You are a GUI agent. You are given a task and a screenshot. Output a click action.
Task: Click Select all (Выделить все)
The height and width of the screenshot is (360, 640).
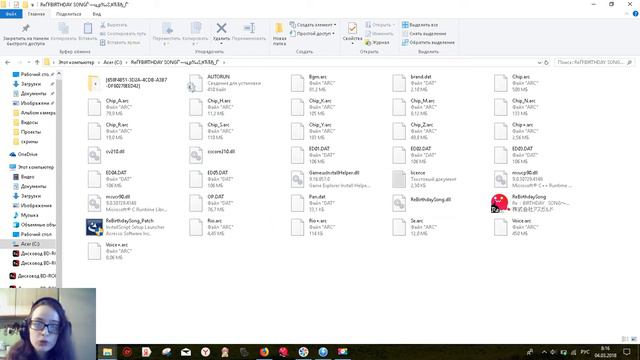tap(420, 25)
